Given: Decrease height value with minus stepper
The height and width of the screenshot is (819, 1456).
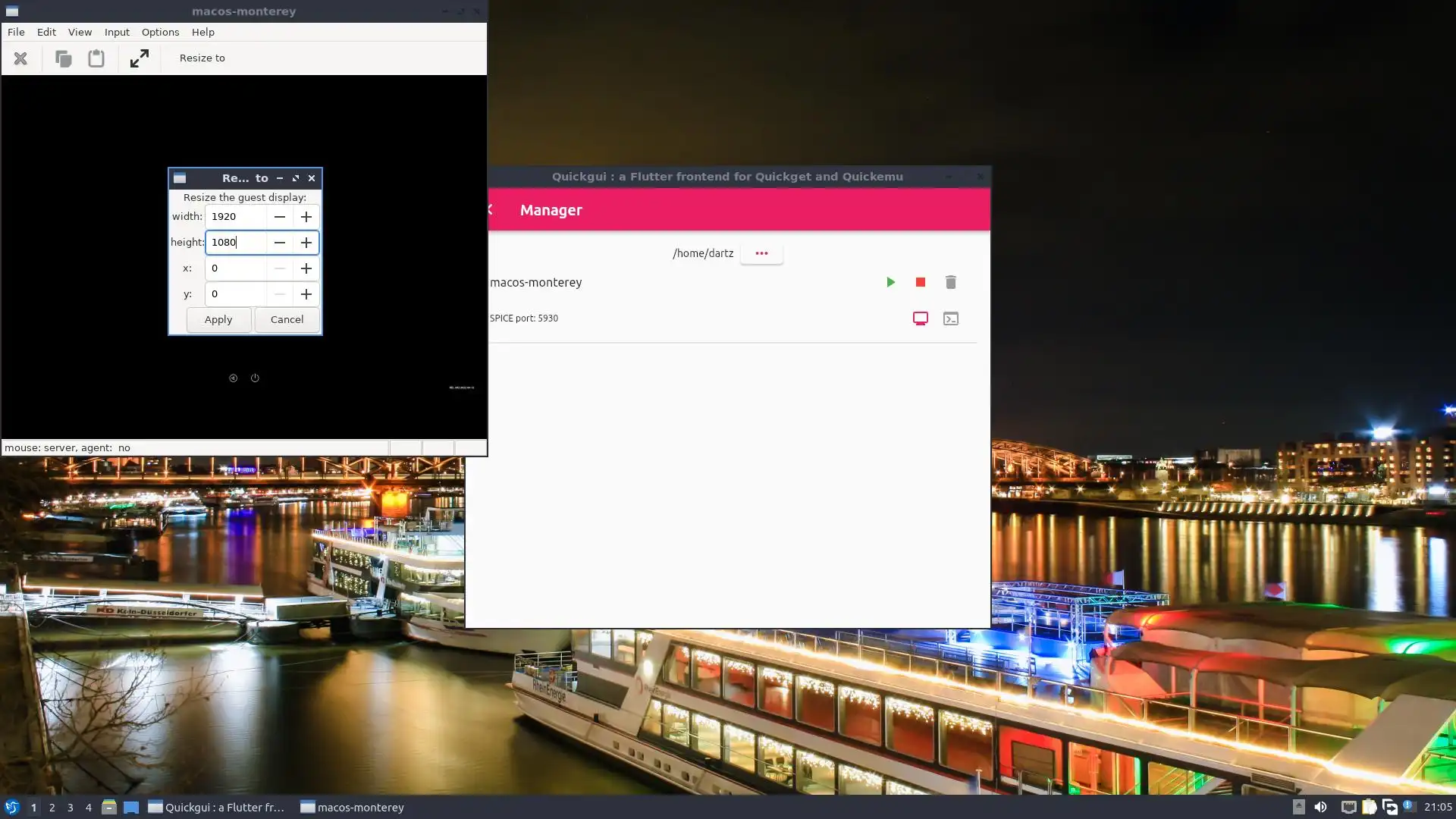Looking at the screenshot, I should 279,243.
